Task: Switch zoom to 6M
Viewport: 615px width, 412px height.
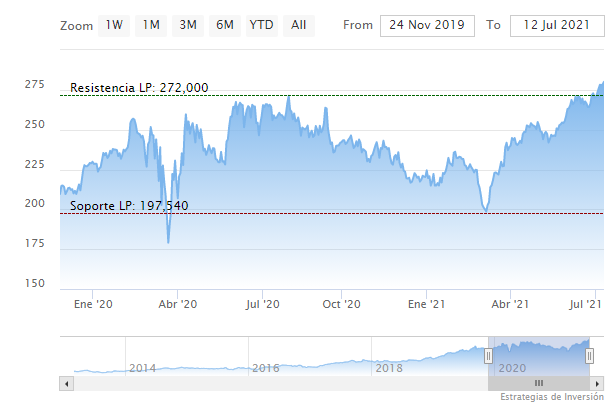Action: (x=224, y=25)
